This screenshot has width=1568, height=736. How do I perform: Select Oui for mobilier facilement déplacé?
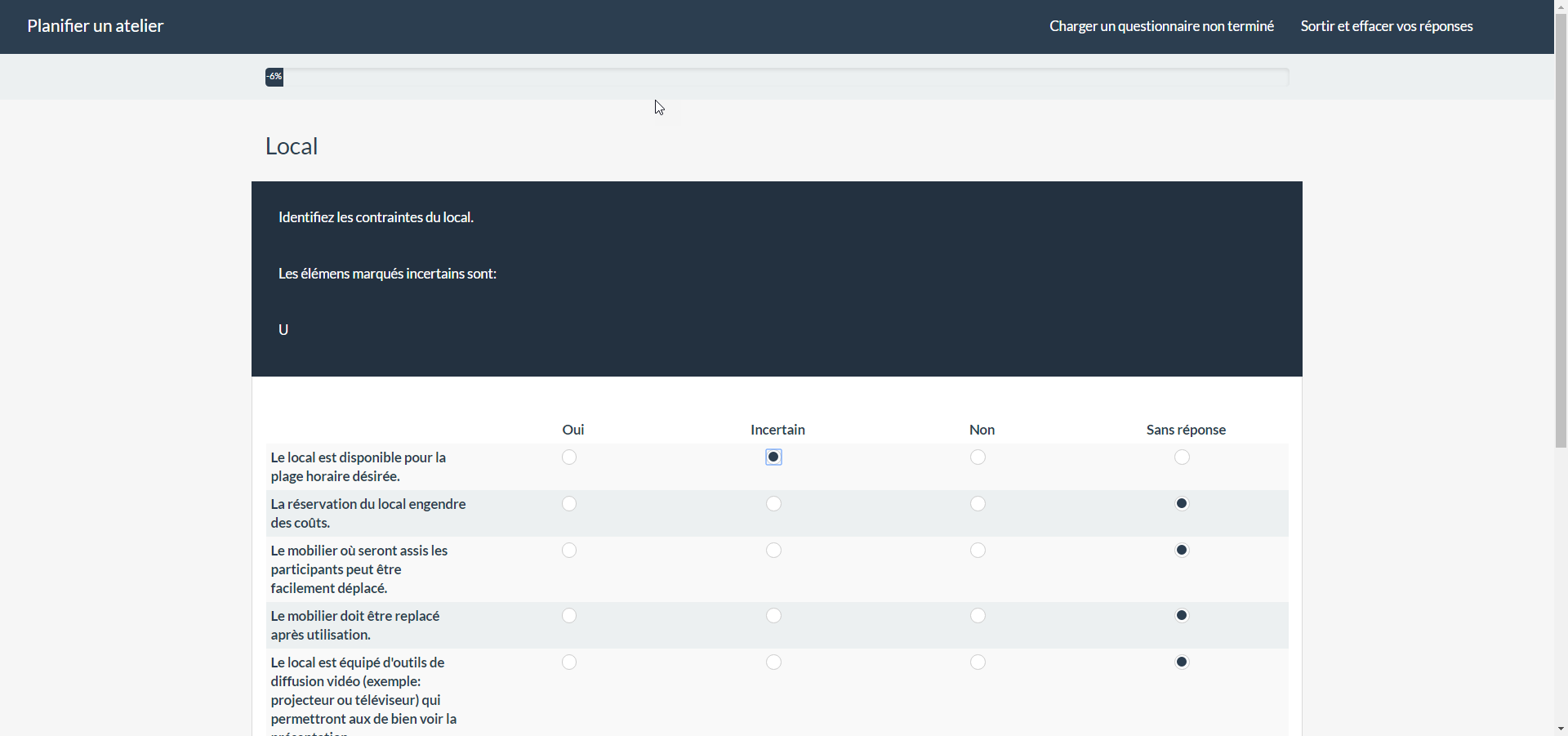[x=569, y=551]
